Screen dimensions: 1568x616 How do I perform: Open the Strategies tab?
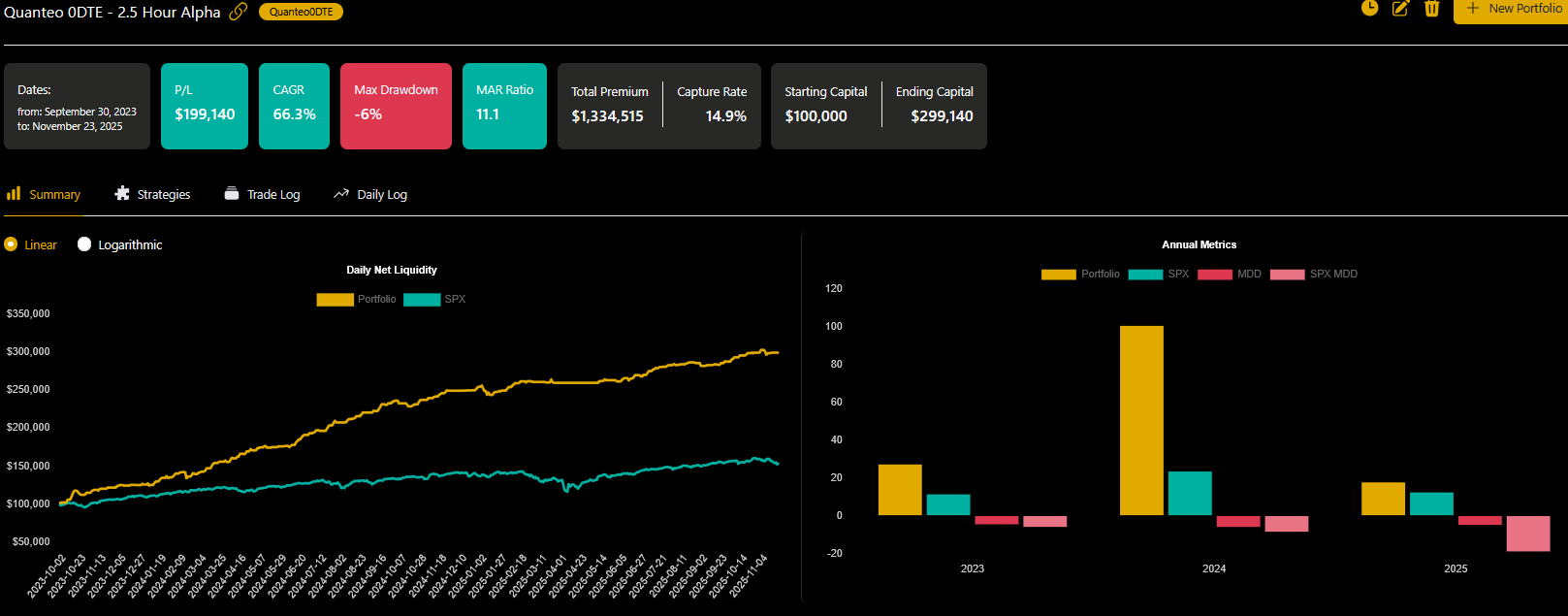(x=163, y=195)
